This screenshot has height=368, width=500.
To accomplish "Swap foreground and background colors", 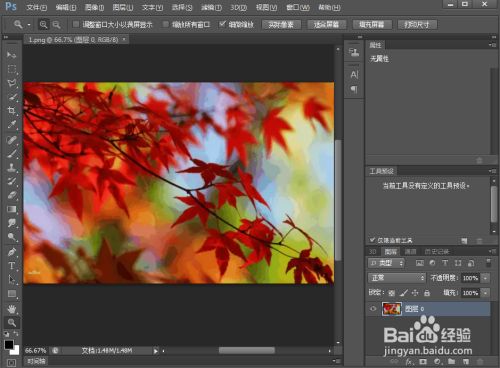I will pyautogui.click(x=16, y=333).
